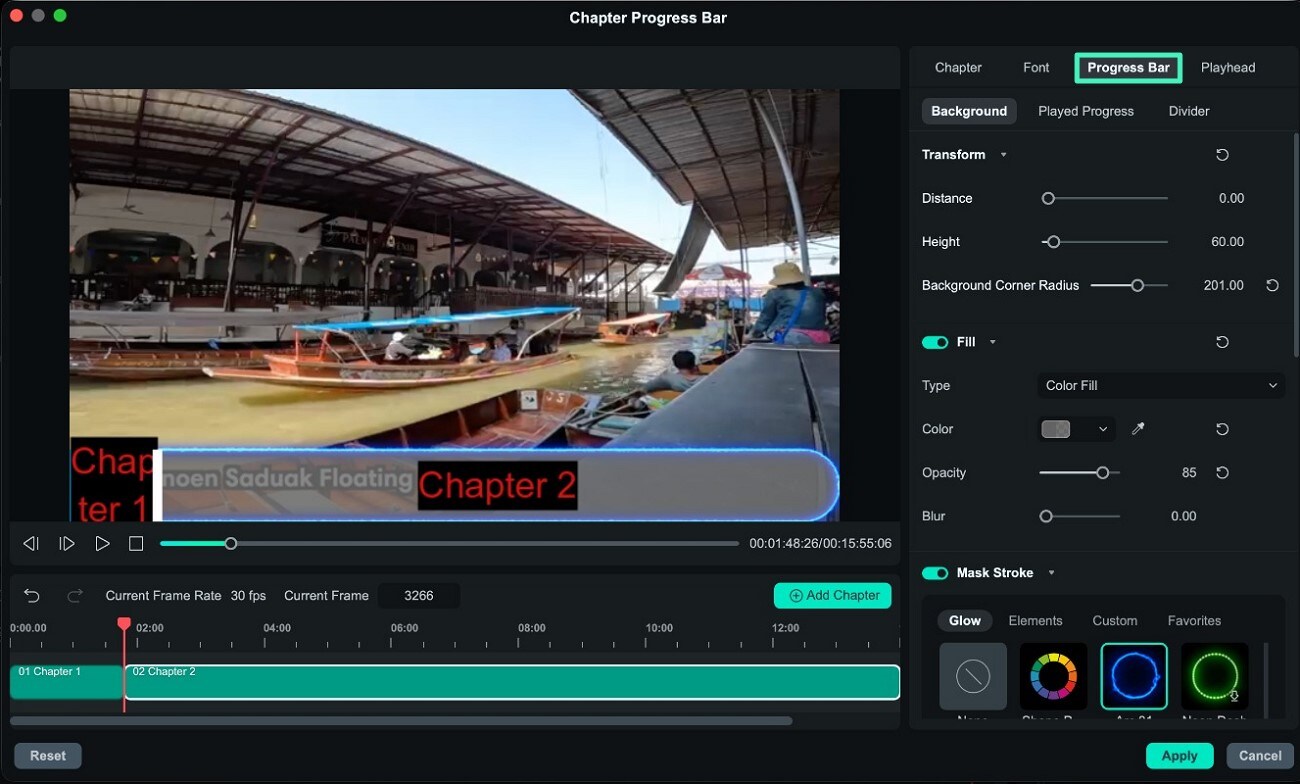
Task: Click the settings panel vertical scrollbar
Action: click(1296, 244)
